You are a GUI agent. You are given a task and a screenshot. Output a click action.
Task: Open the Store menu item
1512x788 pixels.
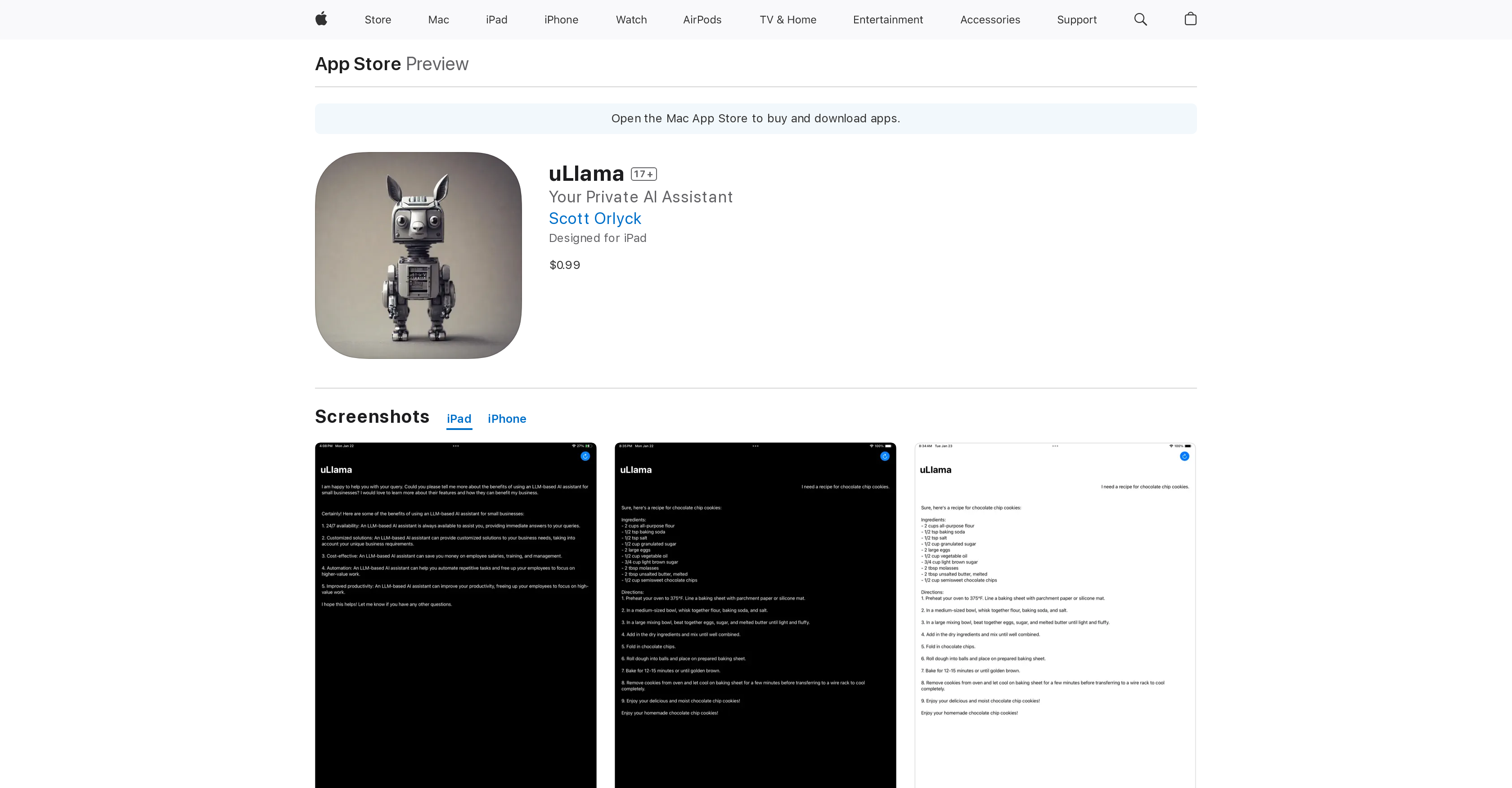tap(378, 19)
